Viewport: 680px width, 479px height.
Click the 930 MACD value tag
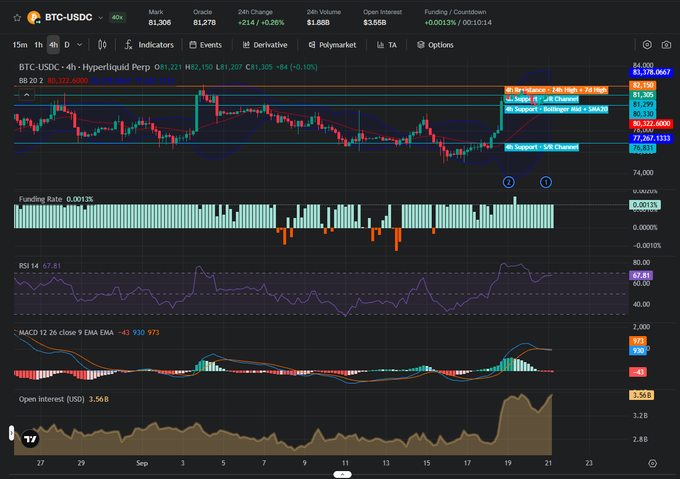(x=638, y=351)
